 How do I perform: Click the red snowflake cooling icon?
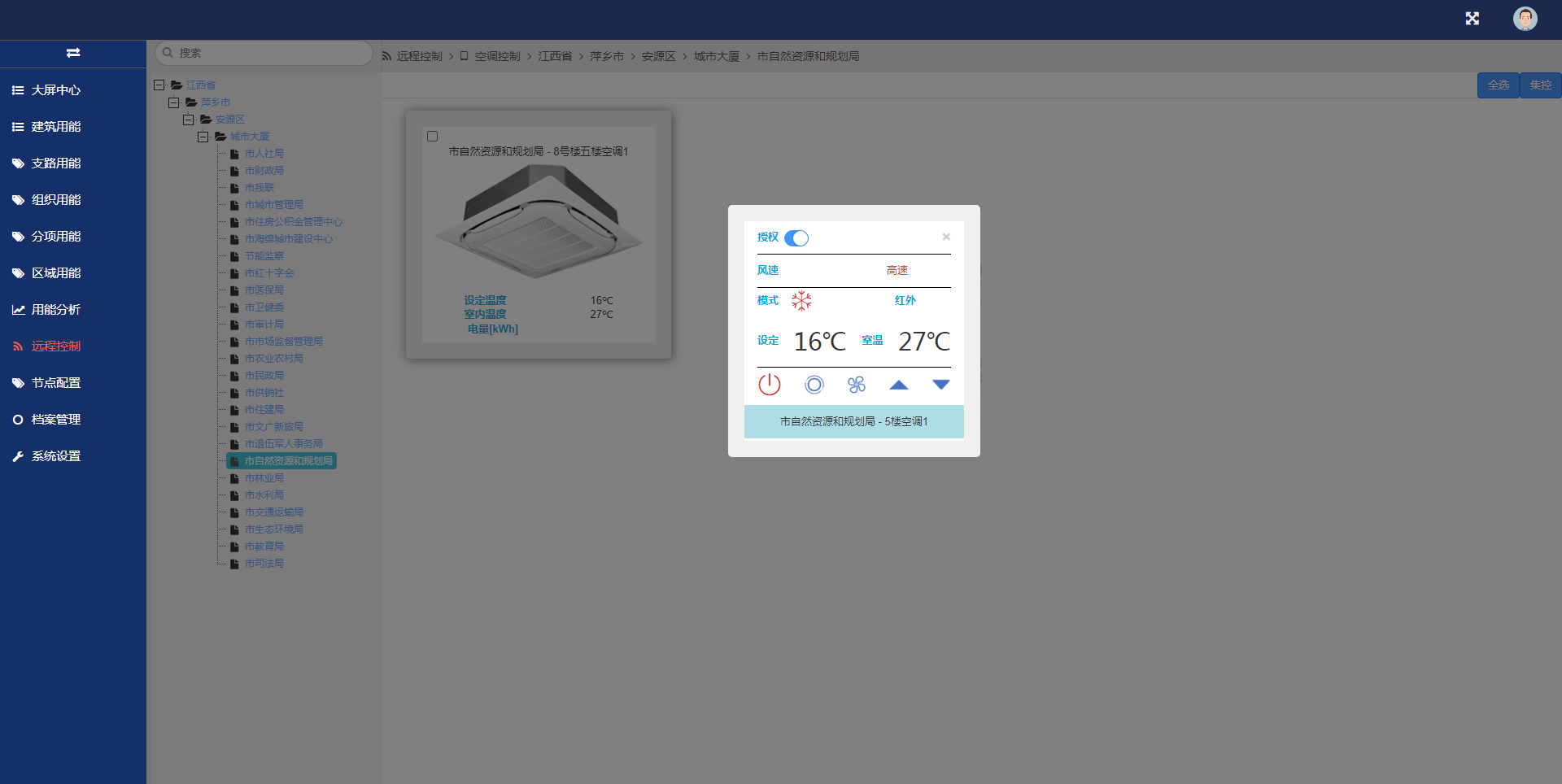[801, 301]
